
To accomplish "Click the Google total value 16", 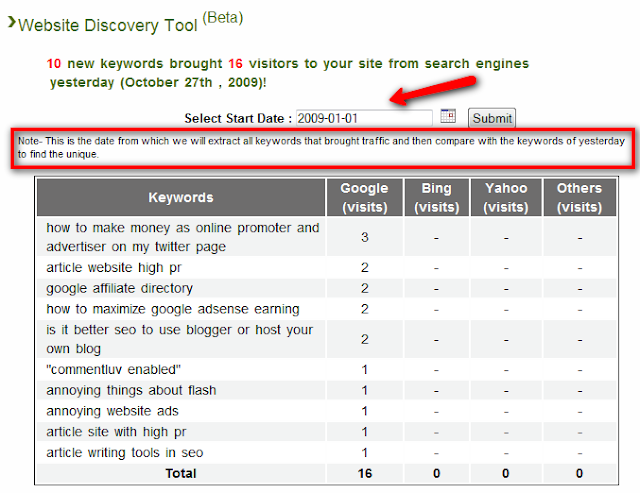I will click(x=364, y=473).
